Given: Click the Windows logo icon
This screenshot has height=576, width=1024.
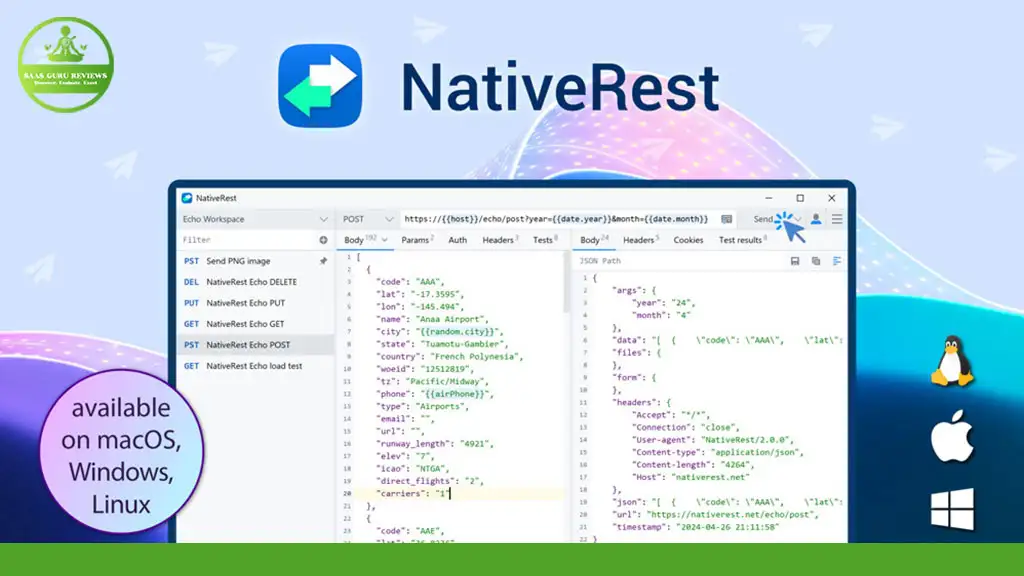Looking at the screenshot, I should pos(952,509).
